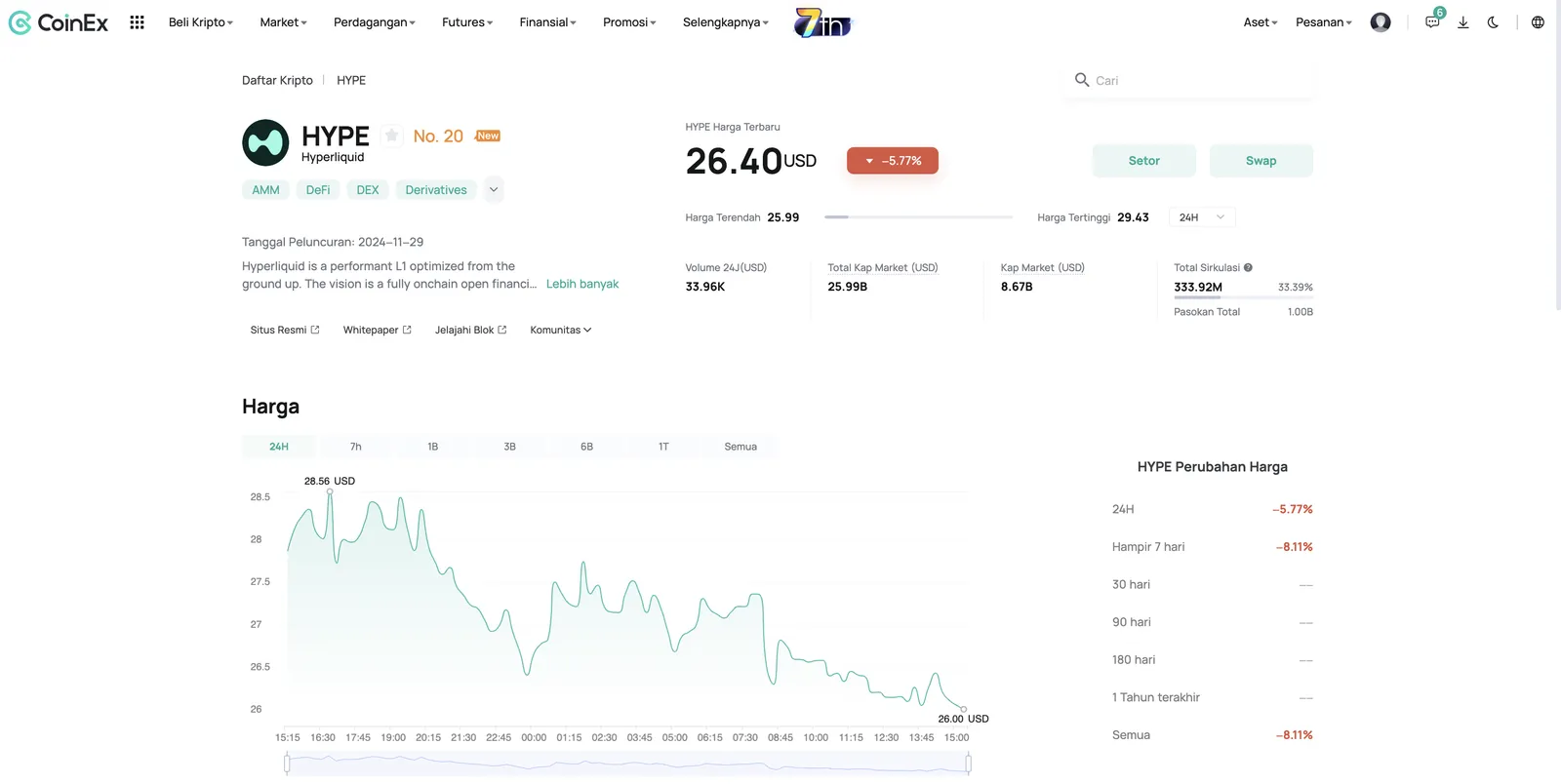
Task: Click the circulating supply progress bar
Action: tap(1243, 297)
